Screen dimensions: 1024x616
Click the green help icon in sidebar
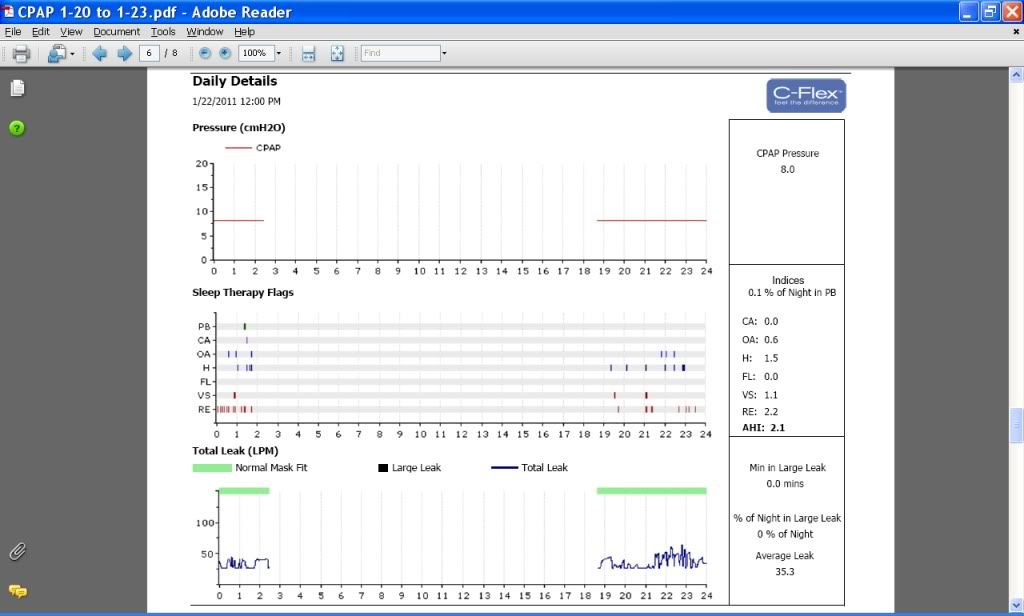click(x=17, y=127)
